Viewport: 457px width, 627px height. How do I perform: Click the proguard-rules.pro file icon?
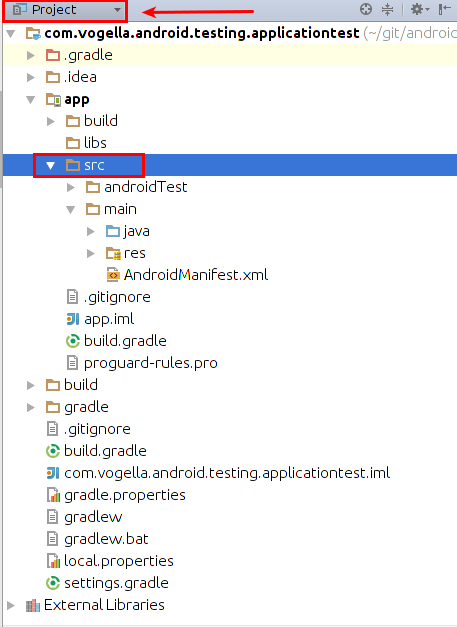[x=72, y=363]
